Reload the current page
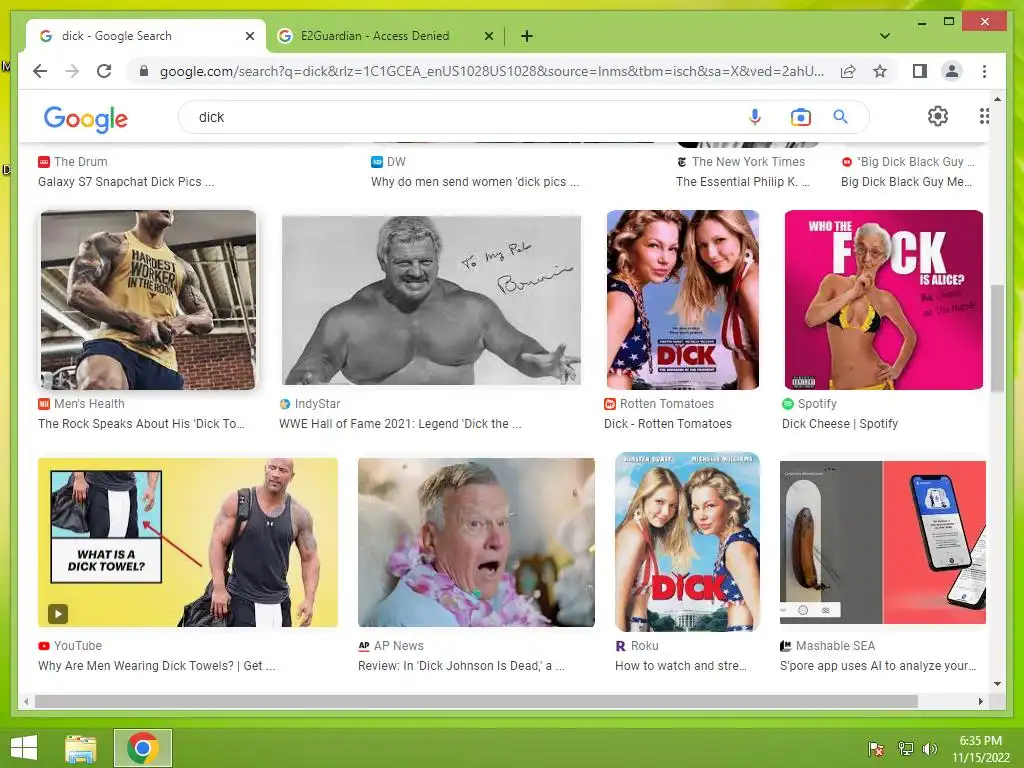This screenshot has height=768, width=1024. click(x=104, y=71)
